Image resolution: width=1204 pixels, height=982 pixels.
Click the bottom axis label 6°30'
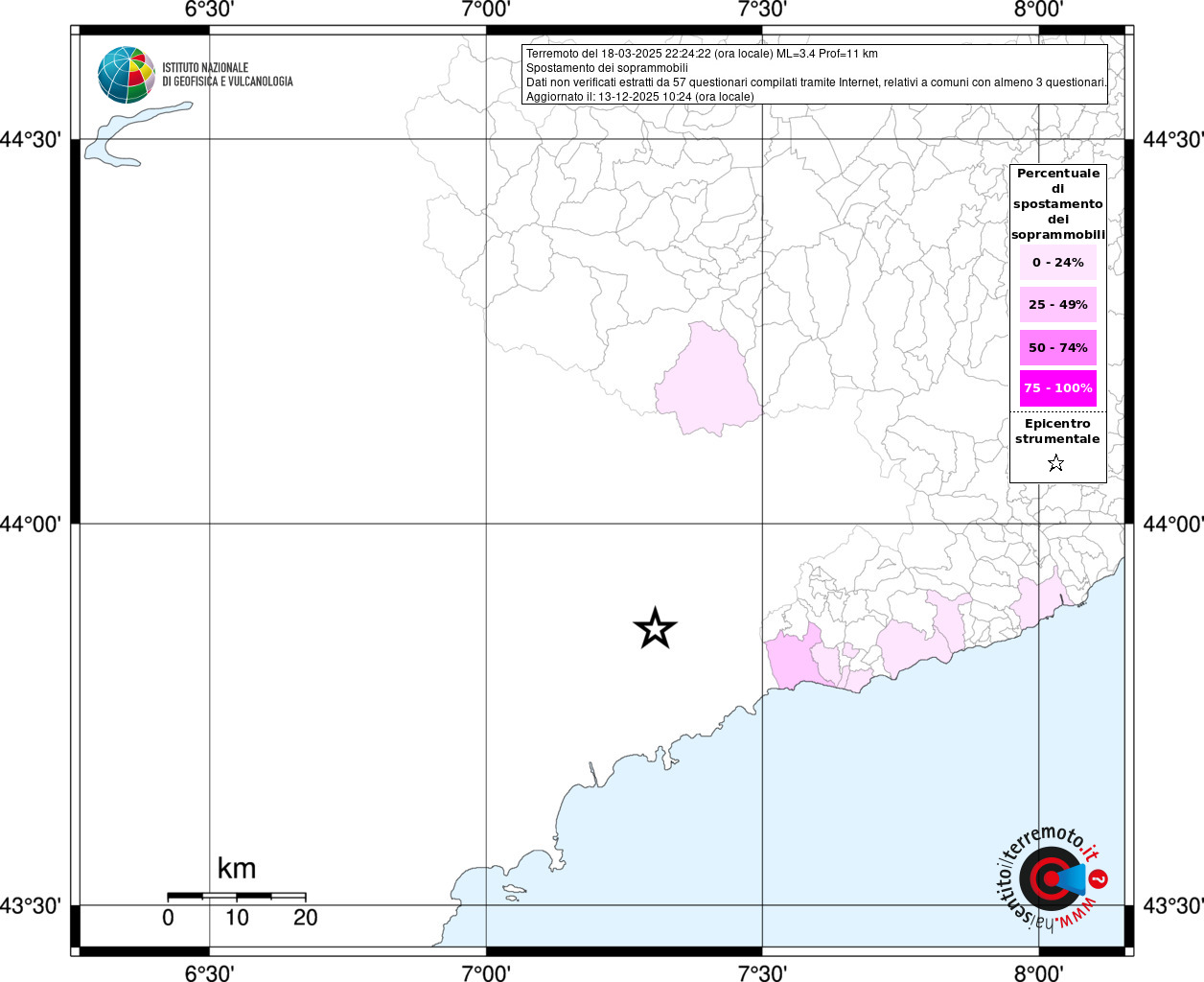tap(210, 973)
